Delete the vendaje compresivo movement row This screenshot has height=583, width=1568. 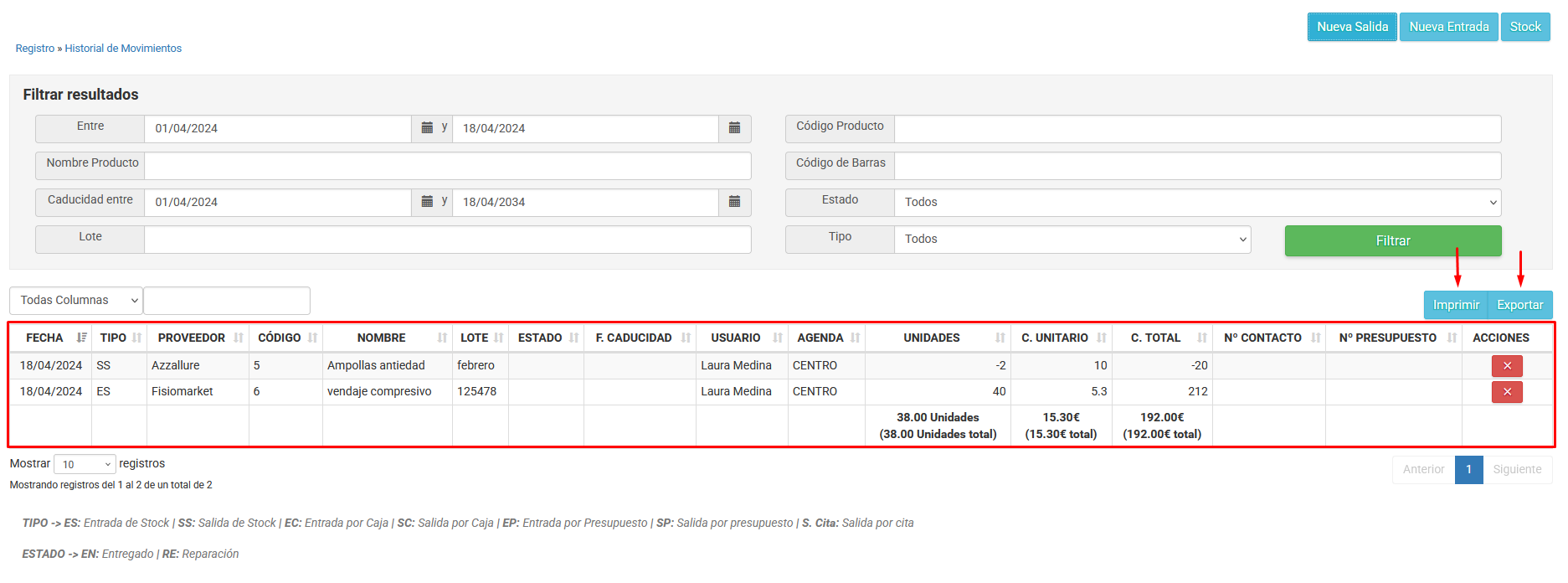coord(1506,392)
